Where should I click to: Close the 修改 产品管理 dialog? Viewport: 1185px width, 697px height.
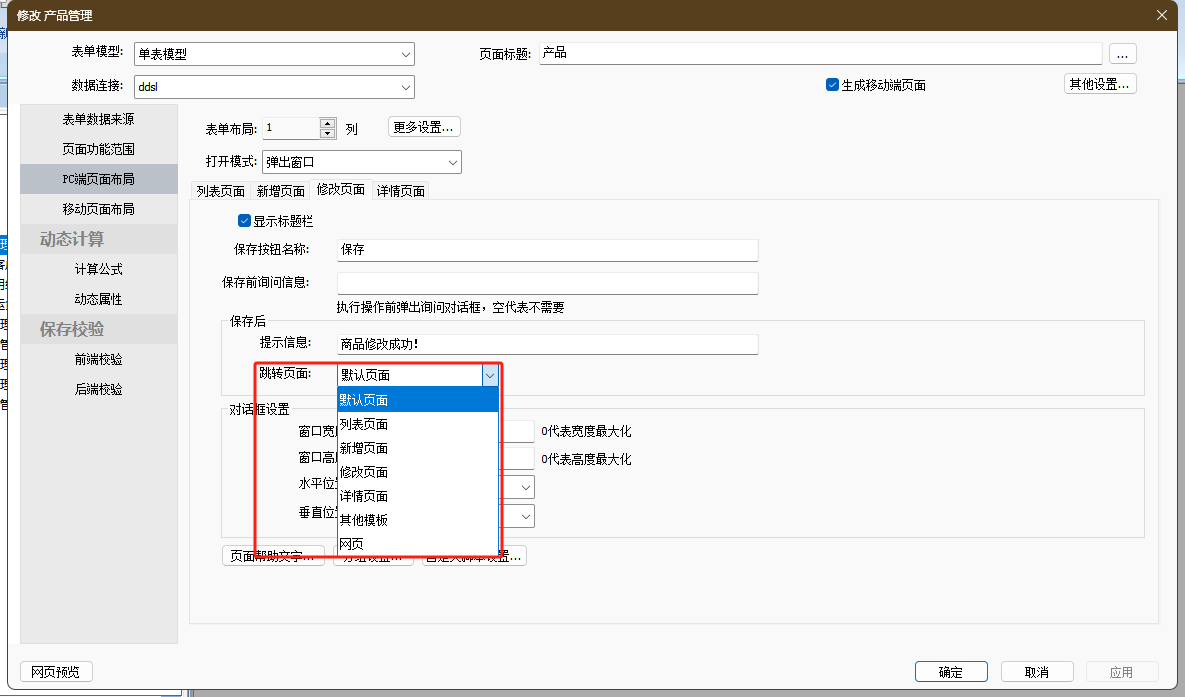click(x=1161, y=14)
